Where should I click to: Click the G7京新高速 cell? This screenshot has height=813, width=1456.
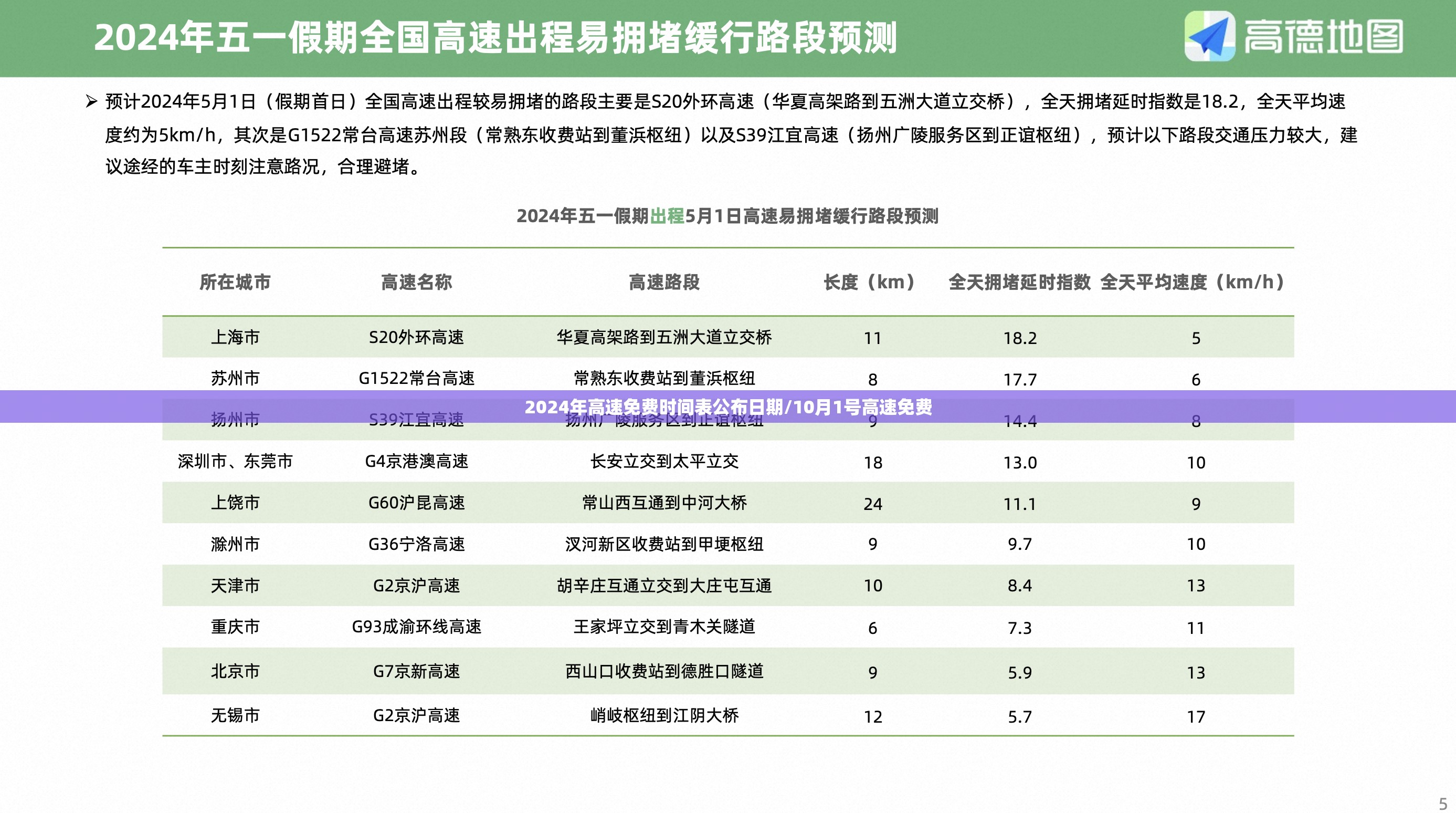[x=417, y=671]
